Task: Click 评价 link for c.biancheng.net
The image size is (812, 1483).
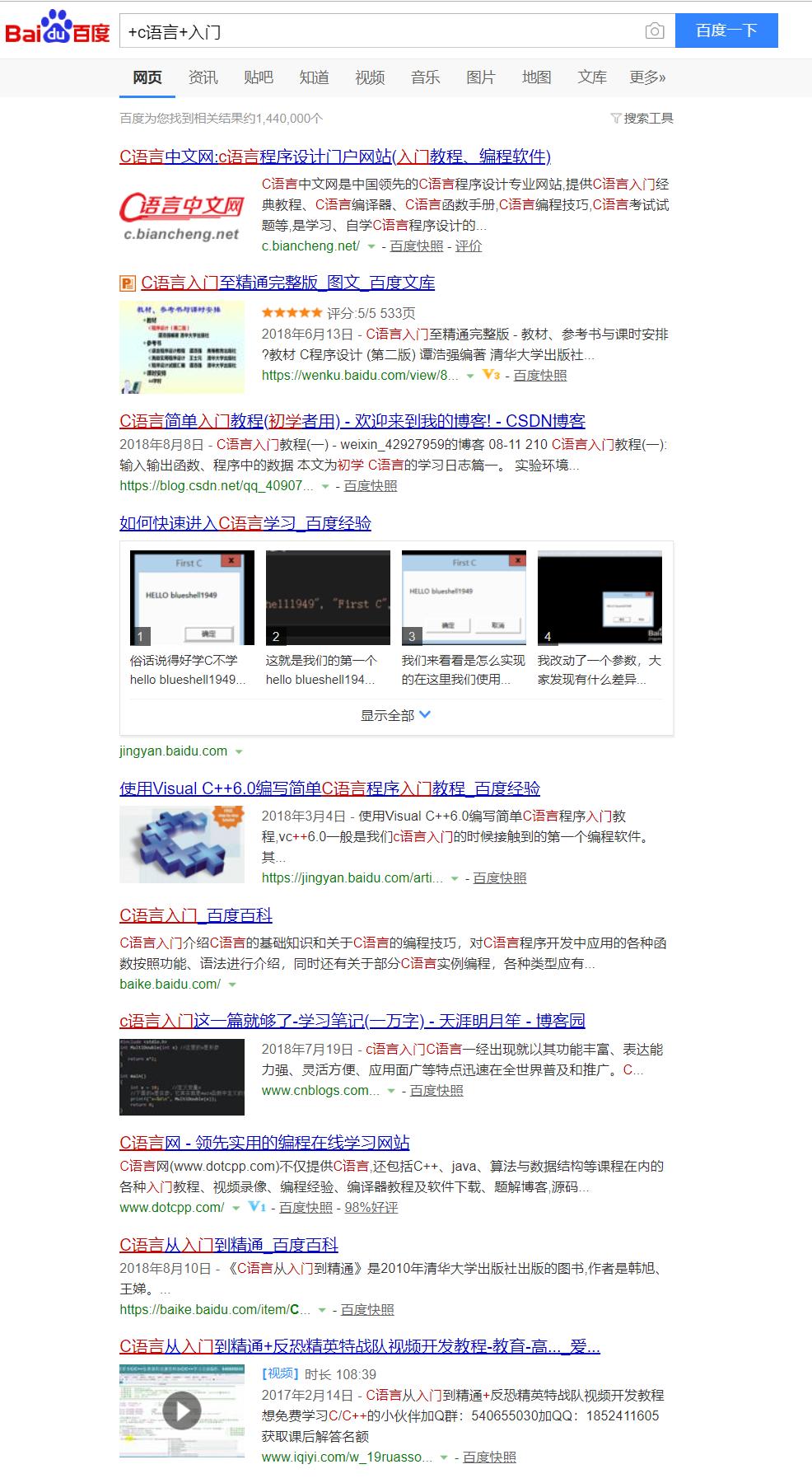Action: pyautogui.click(x=469, y=246)
